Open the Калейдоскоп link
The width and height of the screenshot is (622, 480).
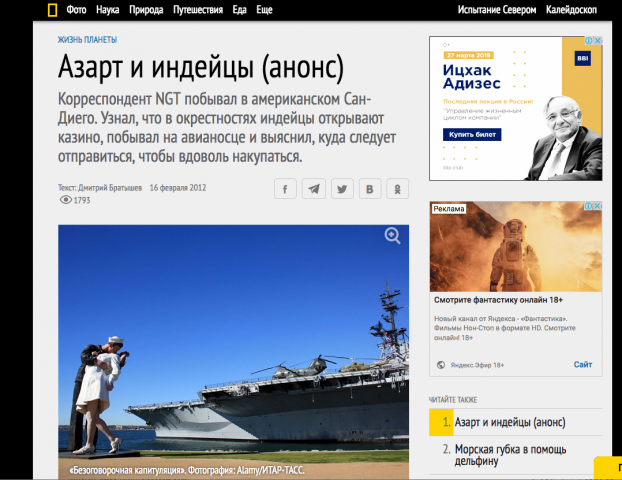[571, 10]
